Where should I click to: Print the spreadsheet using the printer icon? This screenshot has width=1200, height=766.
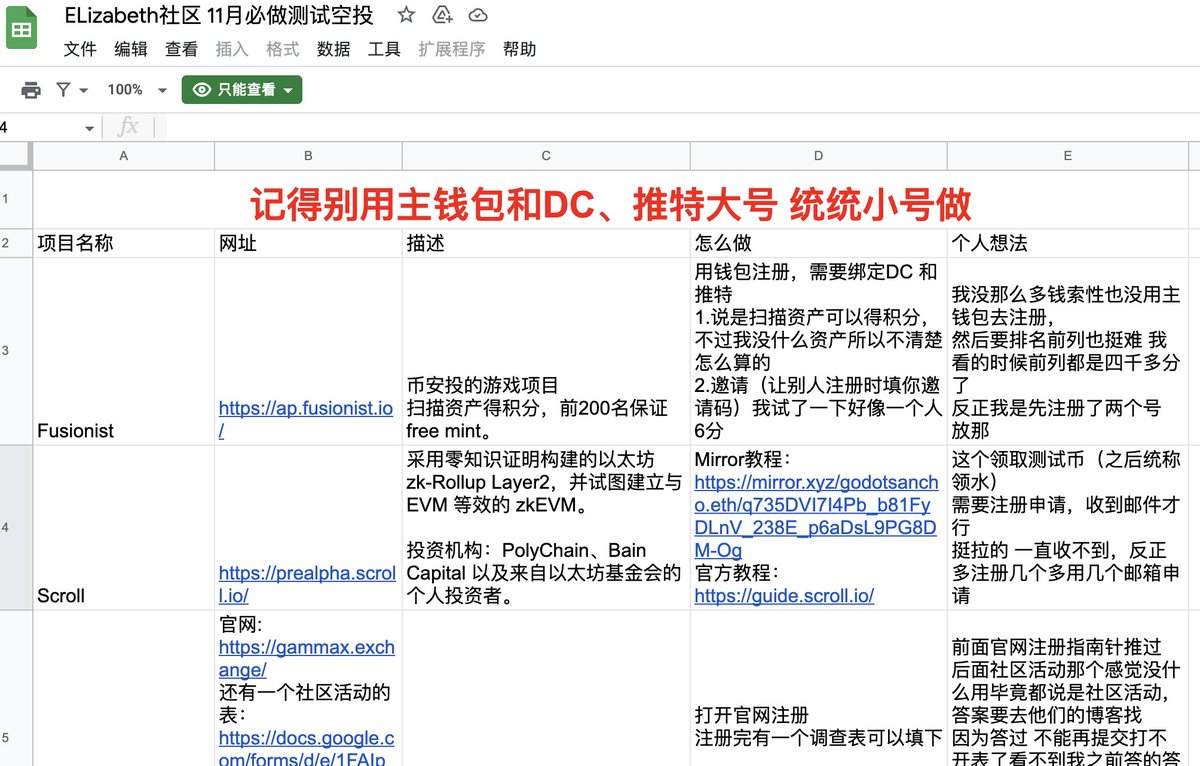(x=31, y=90)
